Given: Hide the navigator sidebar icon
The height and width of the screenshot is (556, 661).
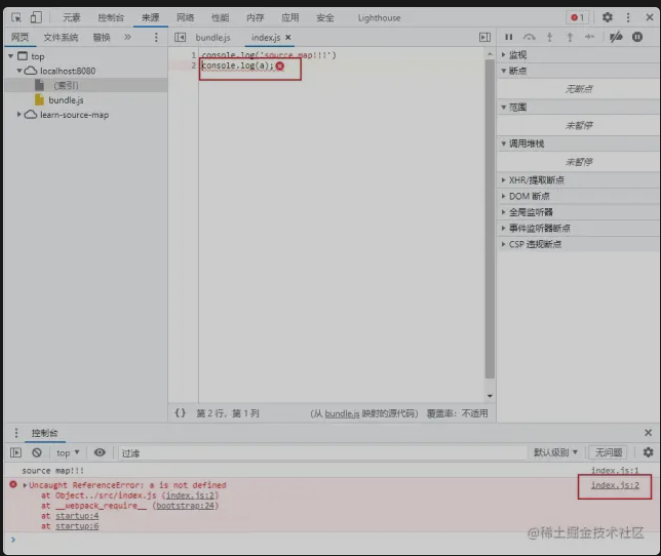Looking at the screenshot, I should click(180, 38).
